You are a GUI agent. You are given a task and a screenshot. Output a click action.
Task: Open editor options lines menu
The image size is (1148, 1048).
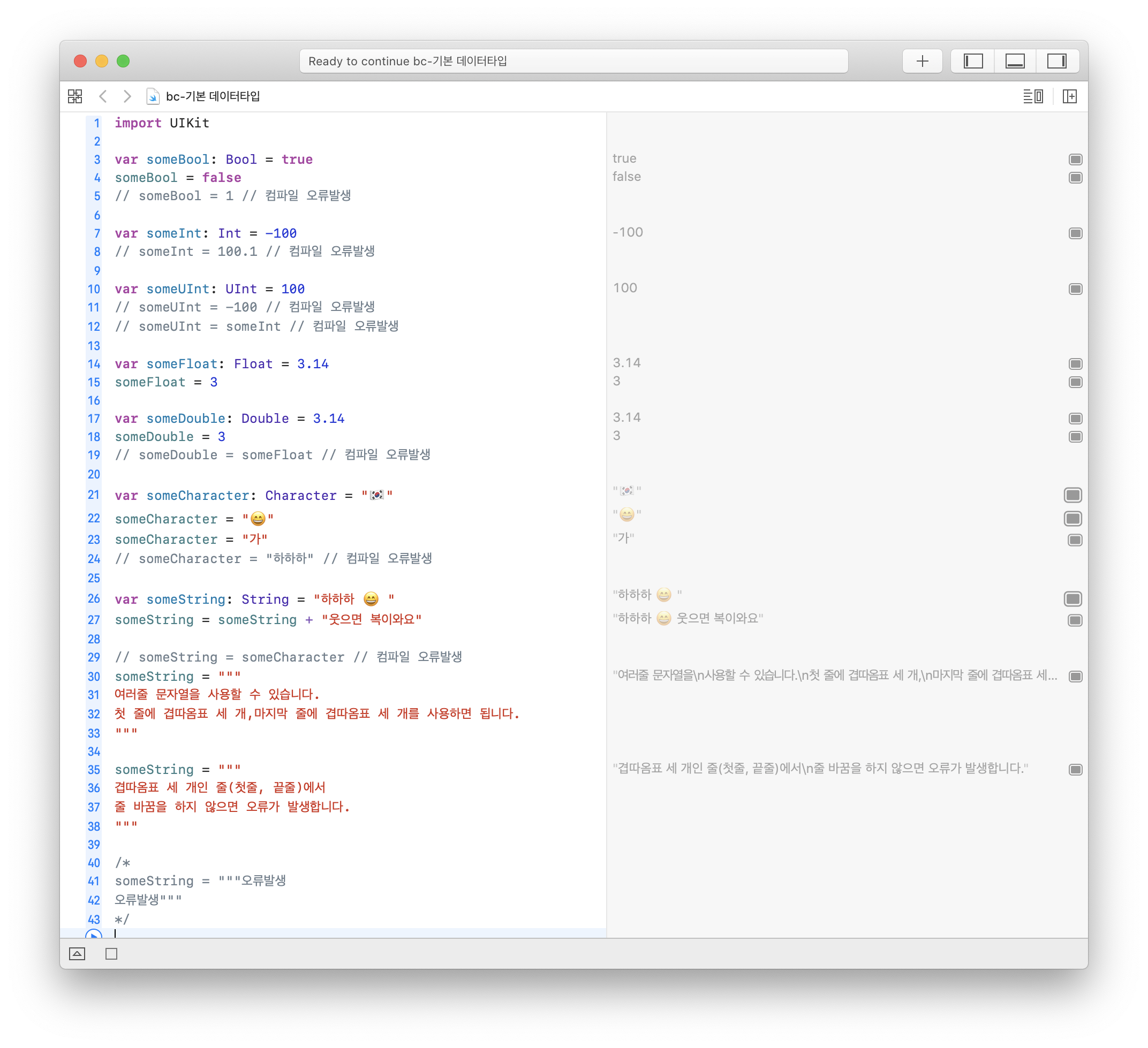click(x=1032, y=96)
